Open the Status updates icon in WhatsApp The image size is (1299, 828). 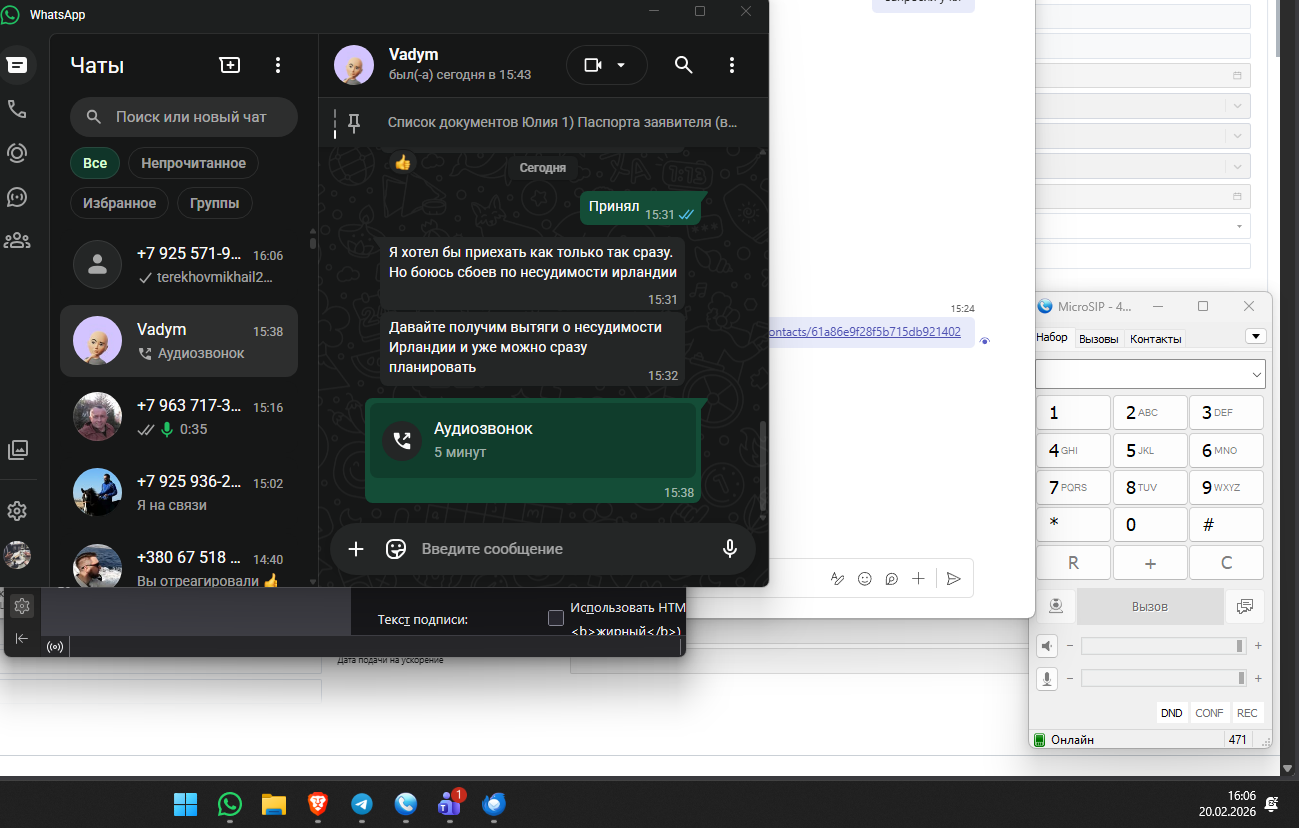[17, 153]
